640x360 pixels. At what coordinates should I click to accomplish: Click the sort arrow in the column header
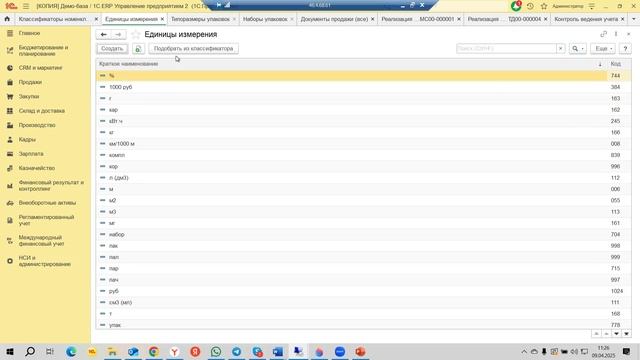(600, 64)
